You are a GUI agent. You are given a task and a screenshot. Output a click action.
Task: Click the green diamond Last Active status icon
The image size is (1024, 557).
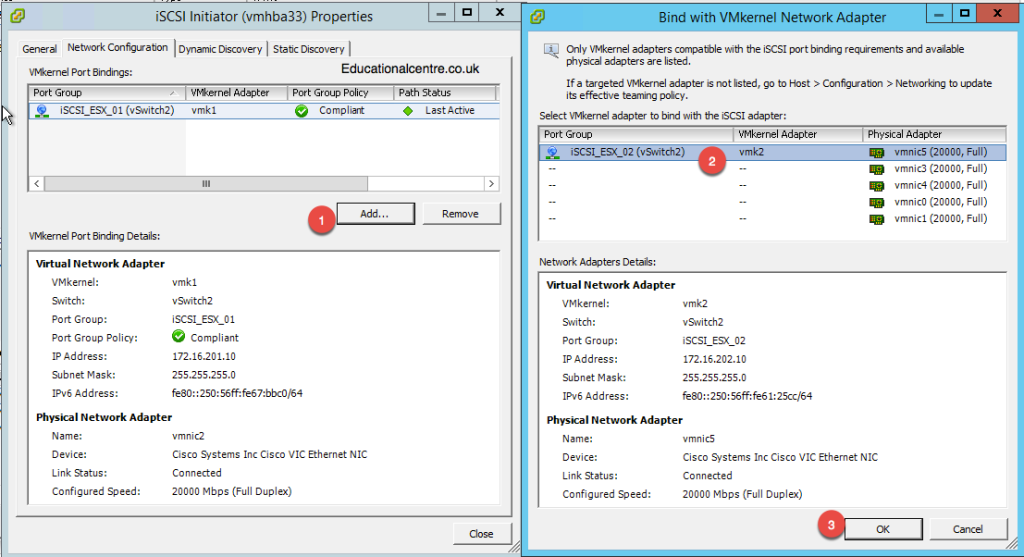pyautogui.click(x=408, y=111)
